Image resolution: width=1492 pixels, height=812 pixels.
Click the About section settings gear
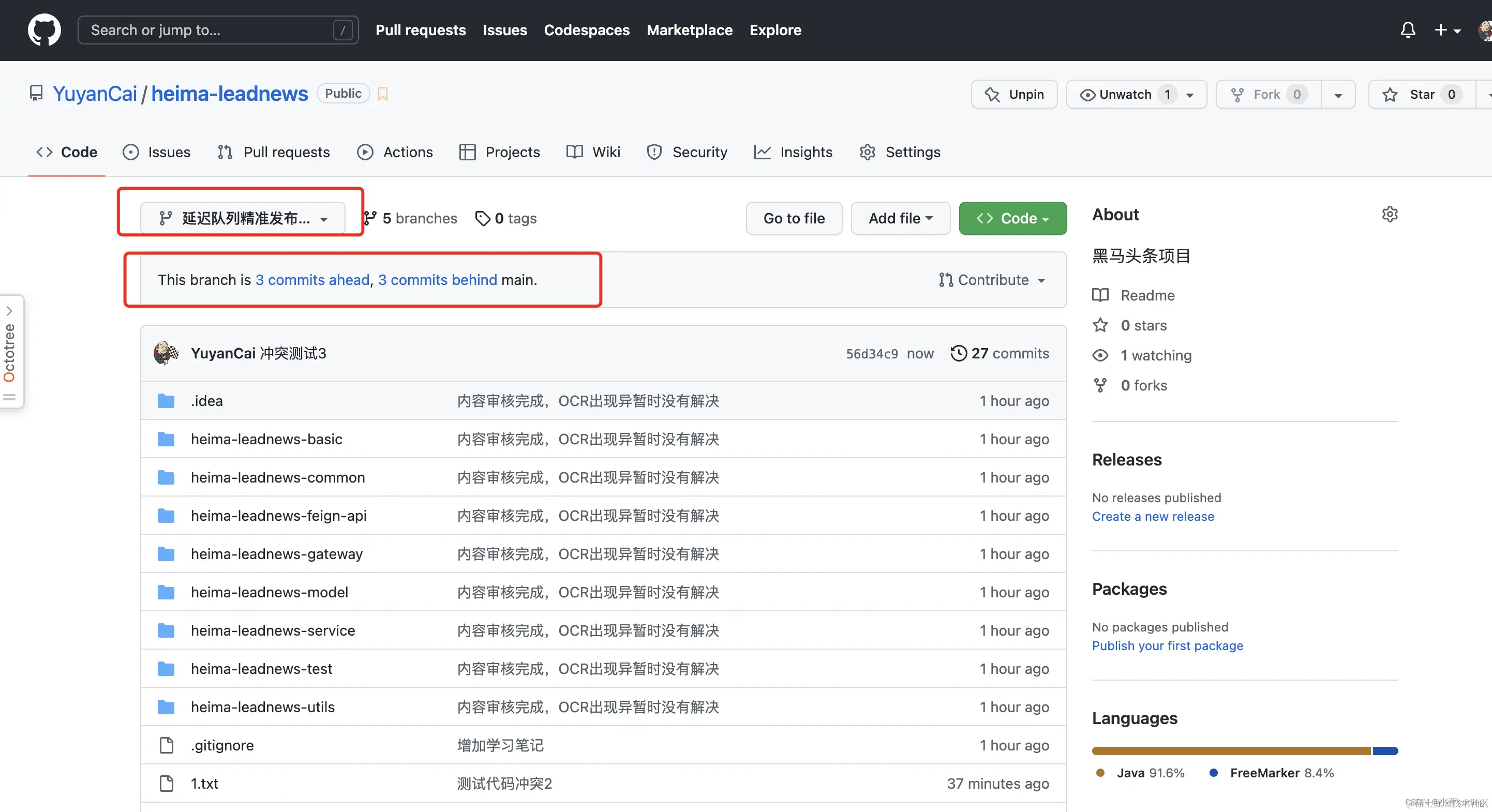click(x=1390, y=214)
